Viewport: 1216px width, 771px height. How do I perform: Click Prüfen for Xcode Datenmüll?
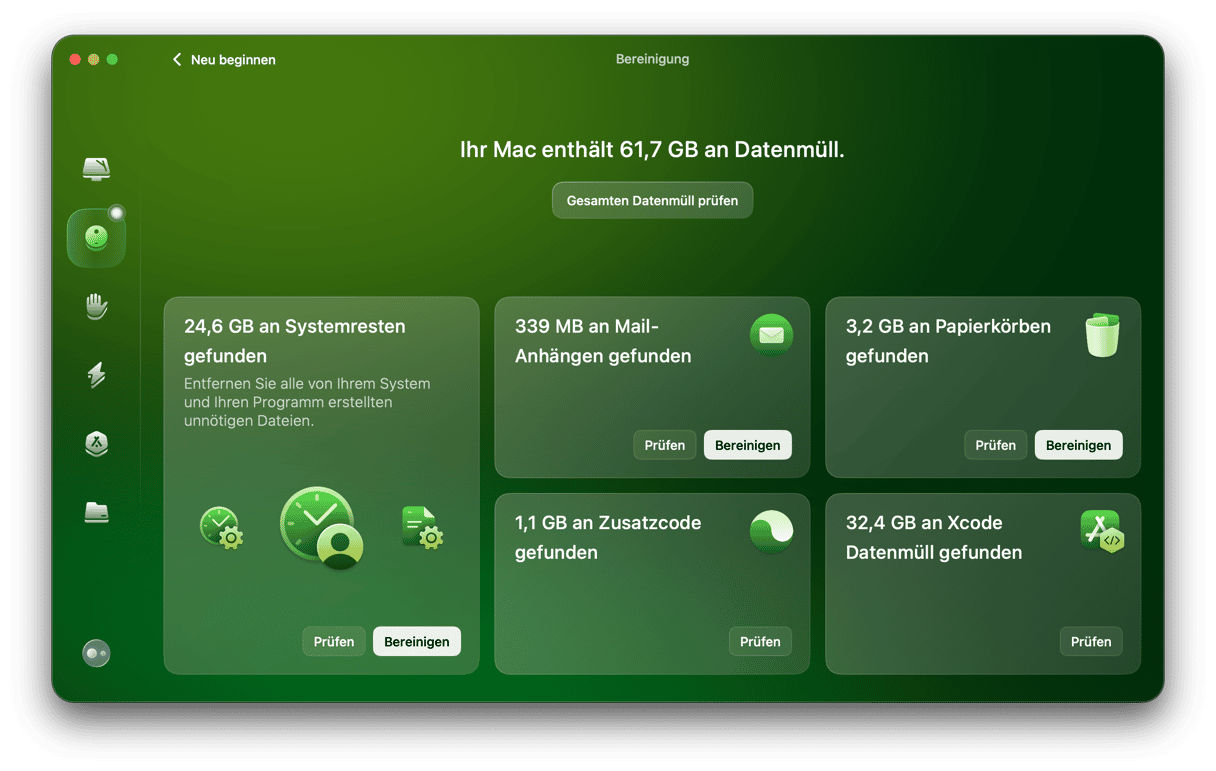point(1091,642)
